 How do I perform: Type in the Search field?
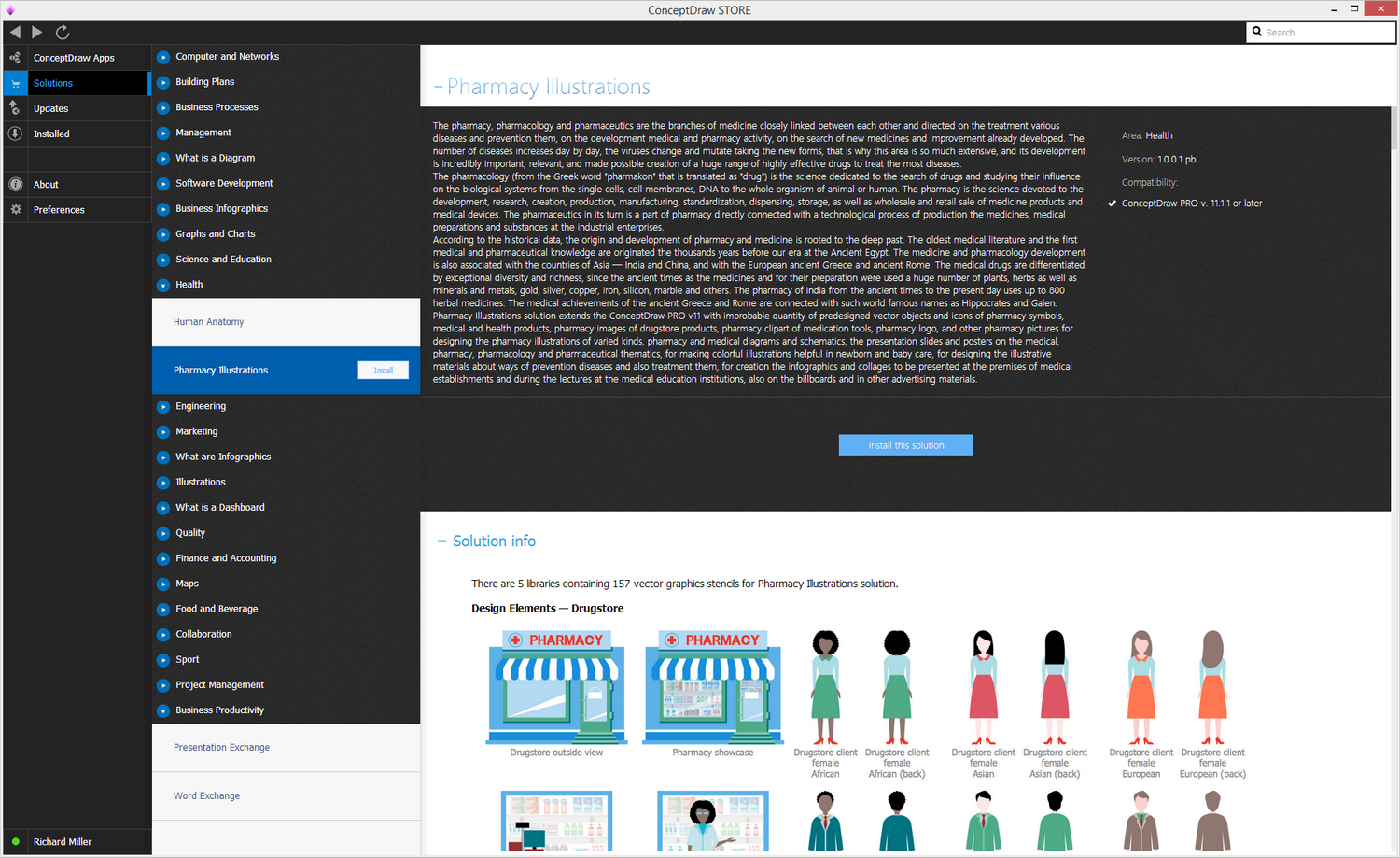point(1321,33)
